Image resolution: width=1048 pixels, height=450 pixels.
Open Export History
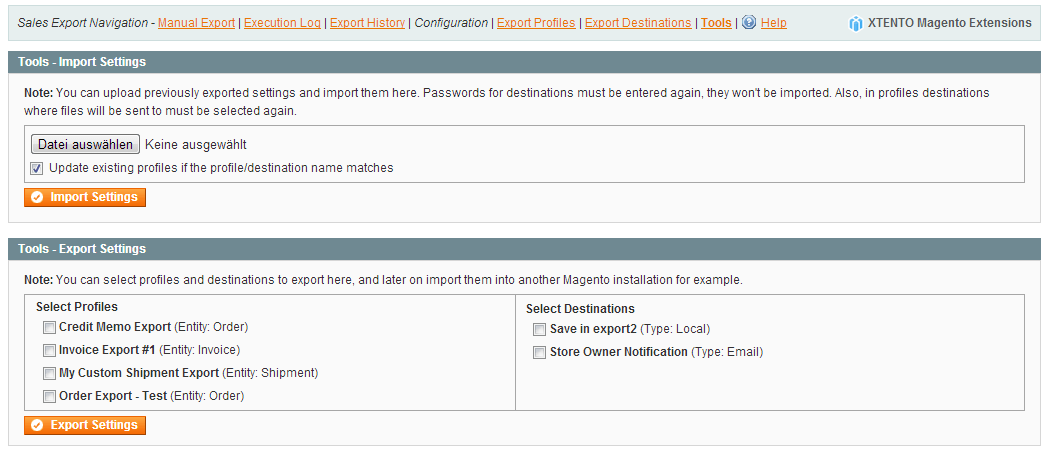click(x=367, y=23)
